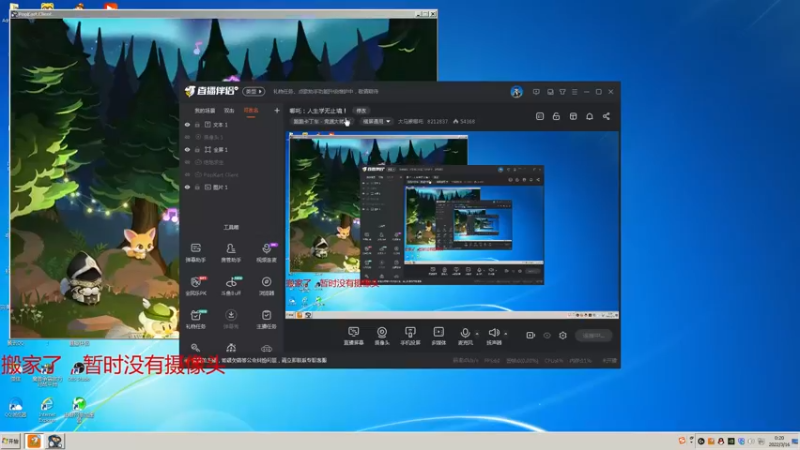800x450 pixels.
Task: Click the user avatar in title bar
Action: (516, 92)
